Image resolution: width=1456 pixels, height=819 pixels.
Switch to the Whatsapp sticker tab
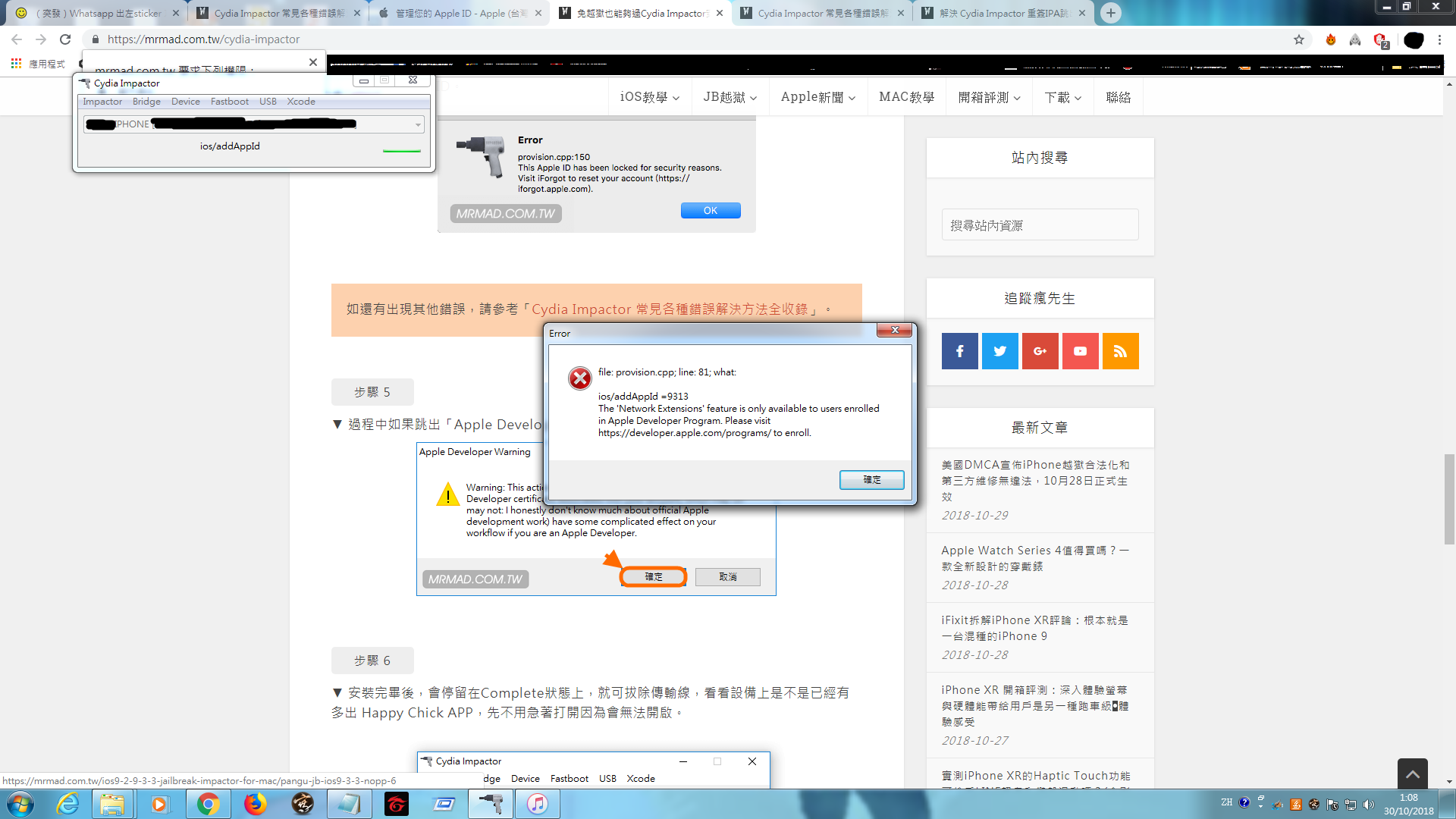tap(97, 13)
